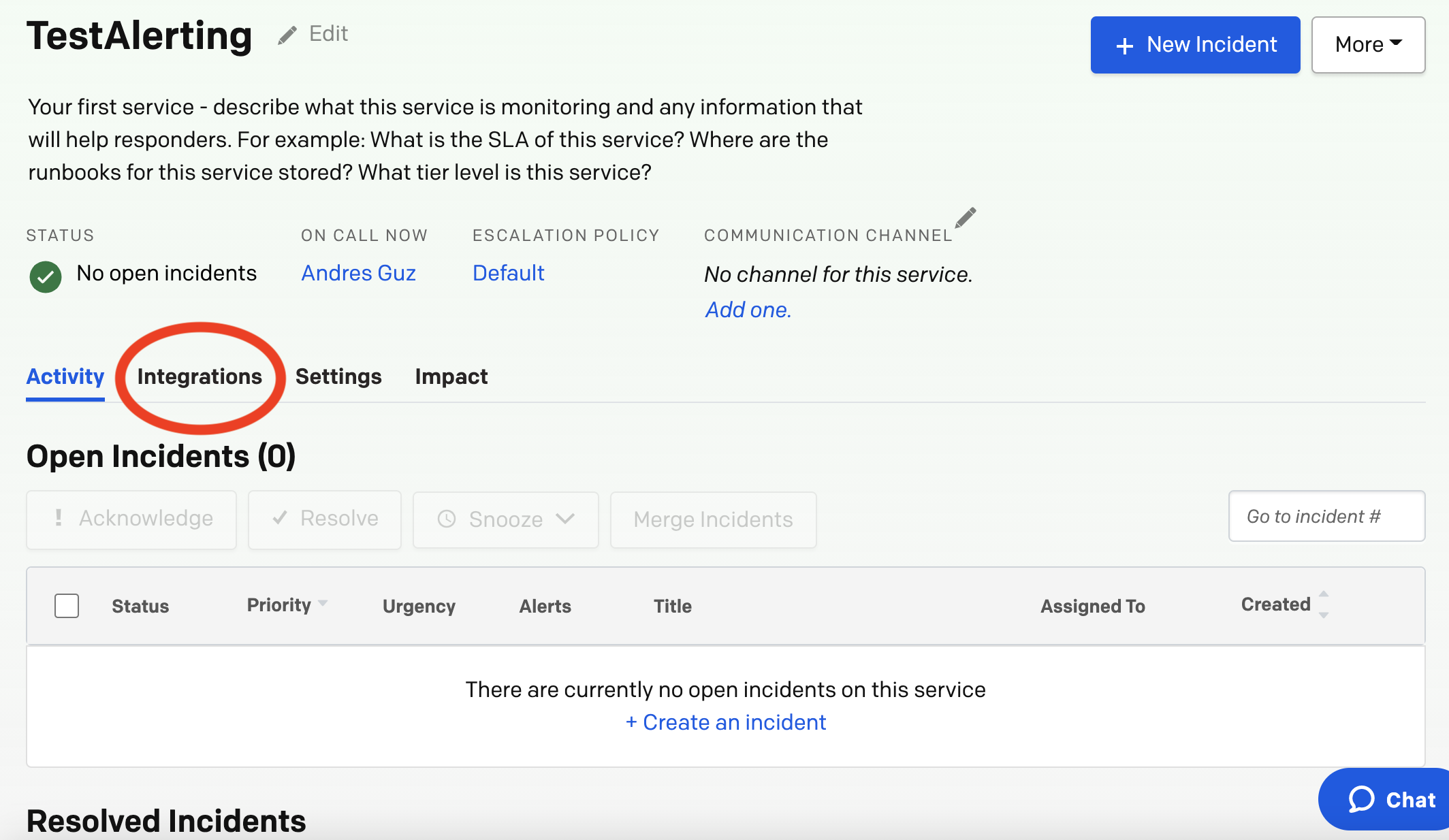
Task: Click the Acknowledge exclamation icon
Action: [x=59, y=518]
